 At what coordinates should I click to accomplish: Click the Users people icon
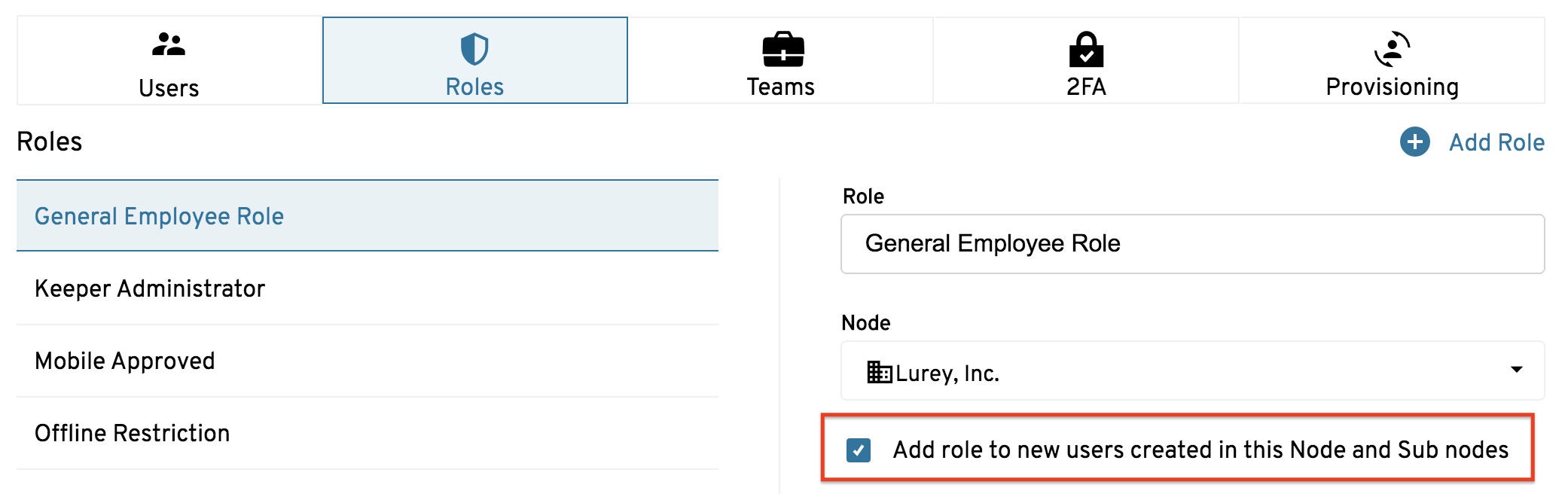[x=169, y=44]
